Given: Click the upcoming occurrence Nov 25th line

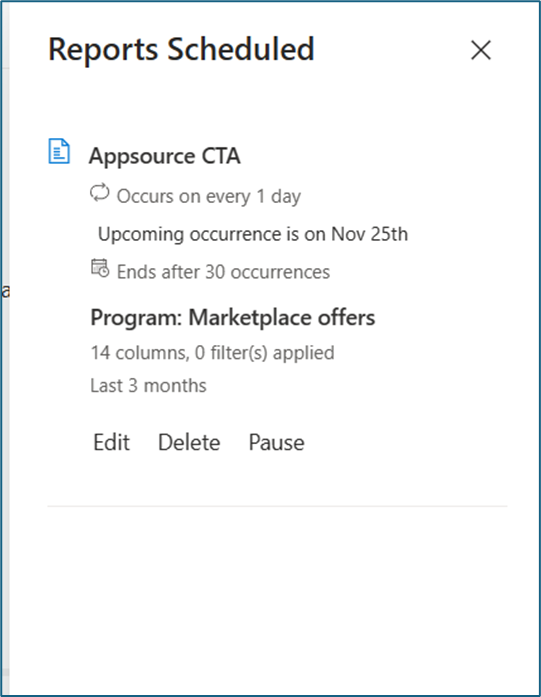Looking at the screenshot, I should (x=252, y=234).
